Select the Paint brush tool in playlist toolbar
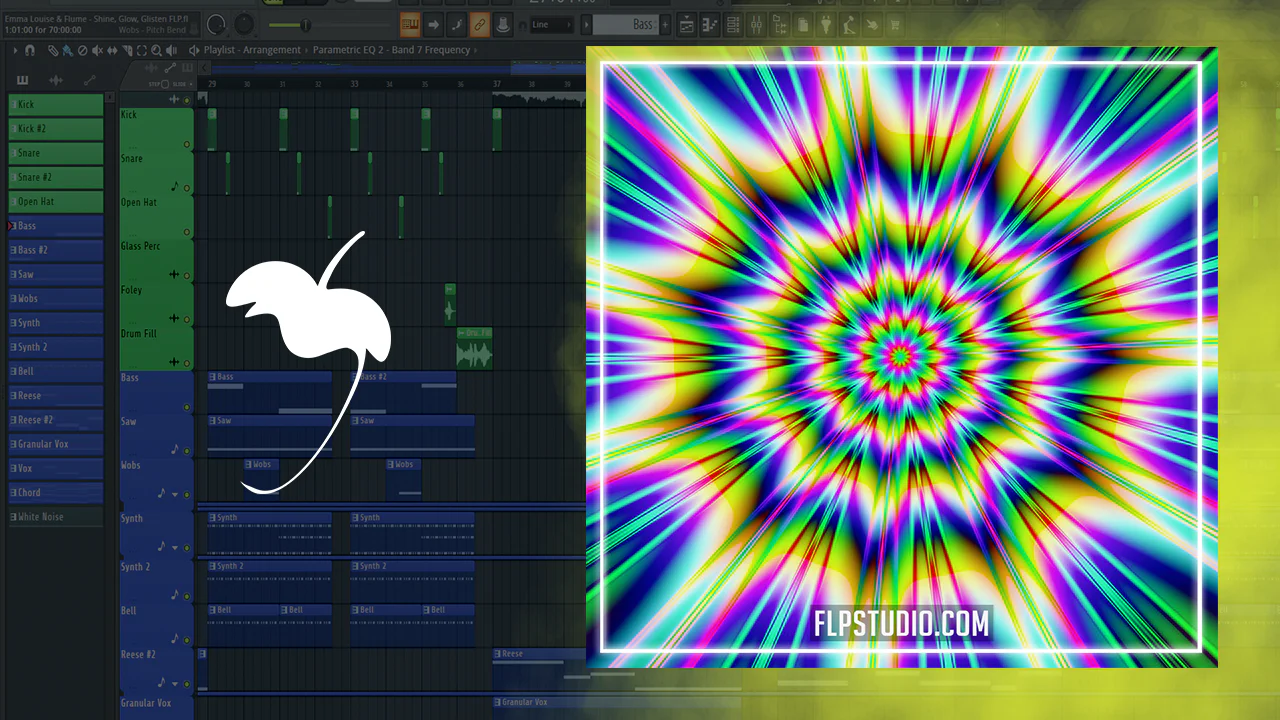Viewport: 1280px width, 720px height. [67, 50]
